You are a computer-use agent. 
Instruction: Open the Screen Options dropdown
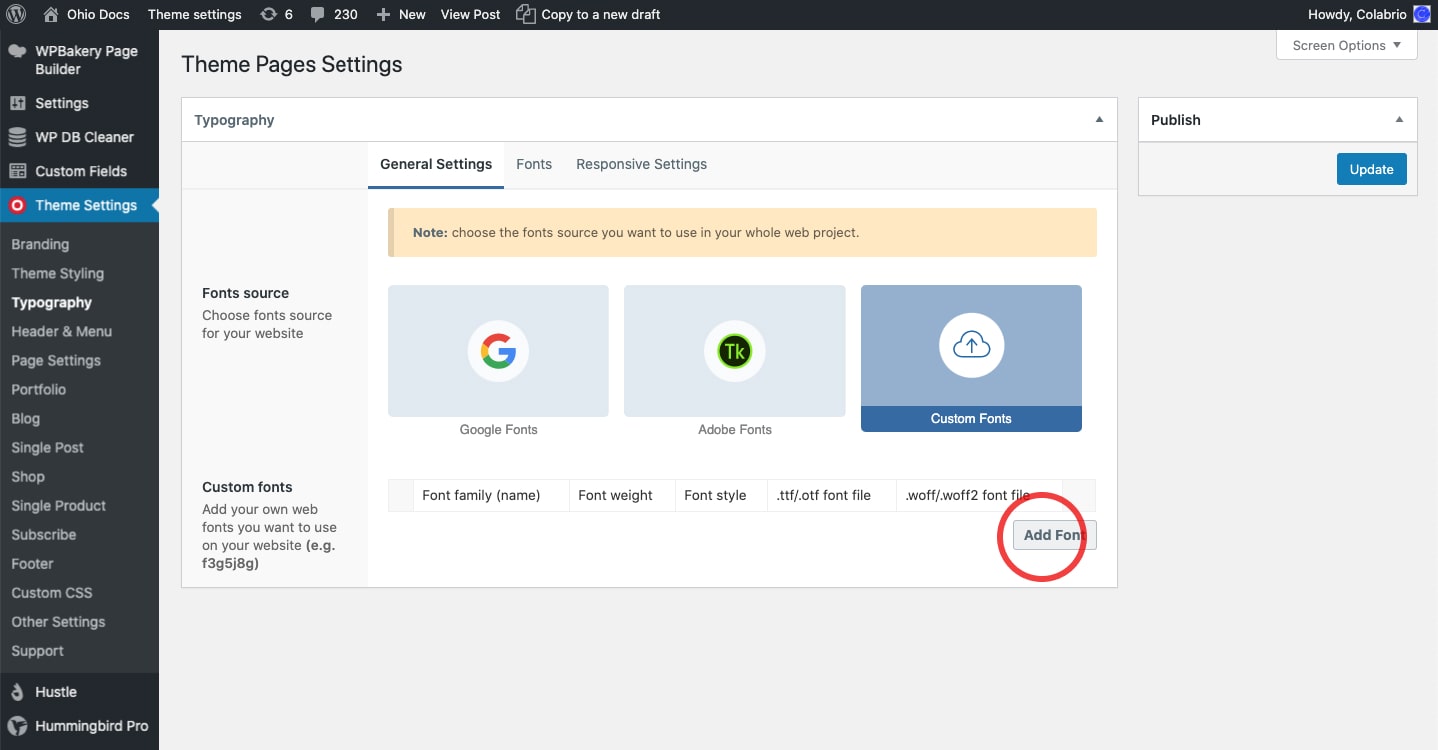[x=1347, y=45]
